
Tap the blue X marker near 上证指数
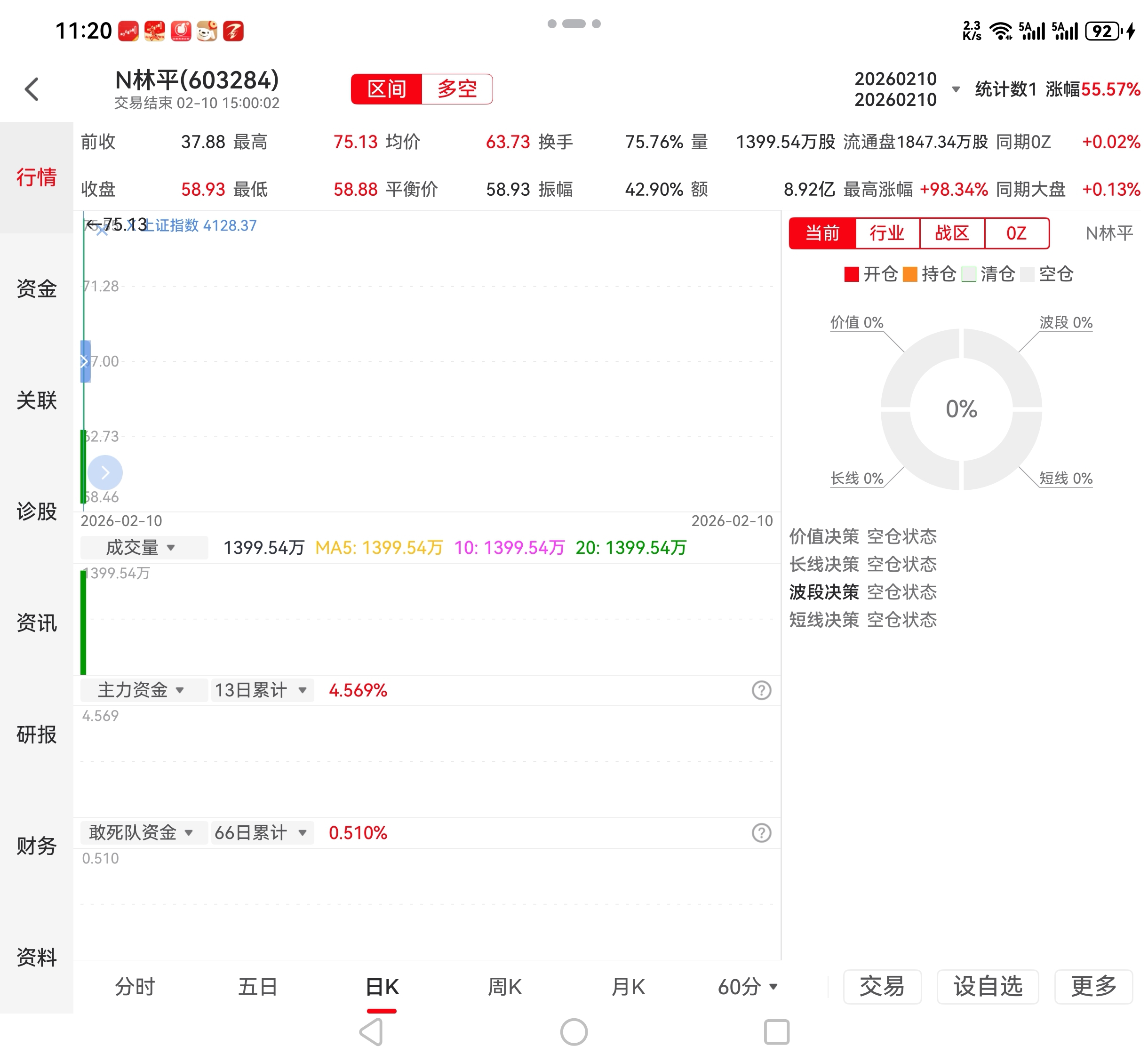102,231
